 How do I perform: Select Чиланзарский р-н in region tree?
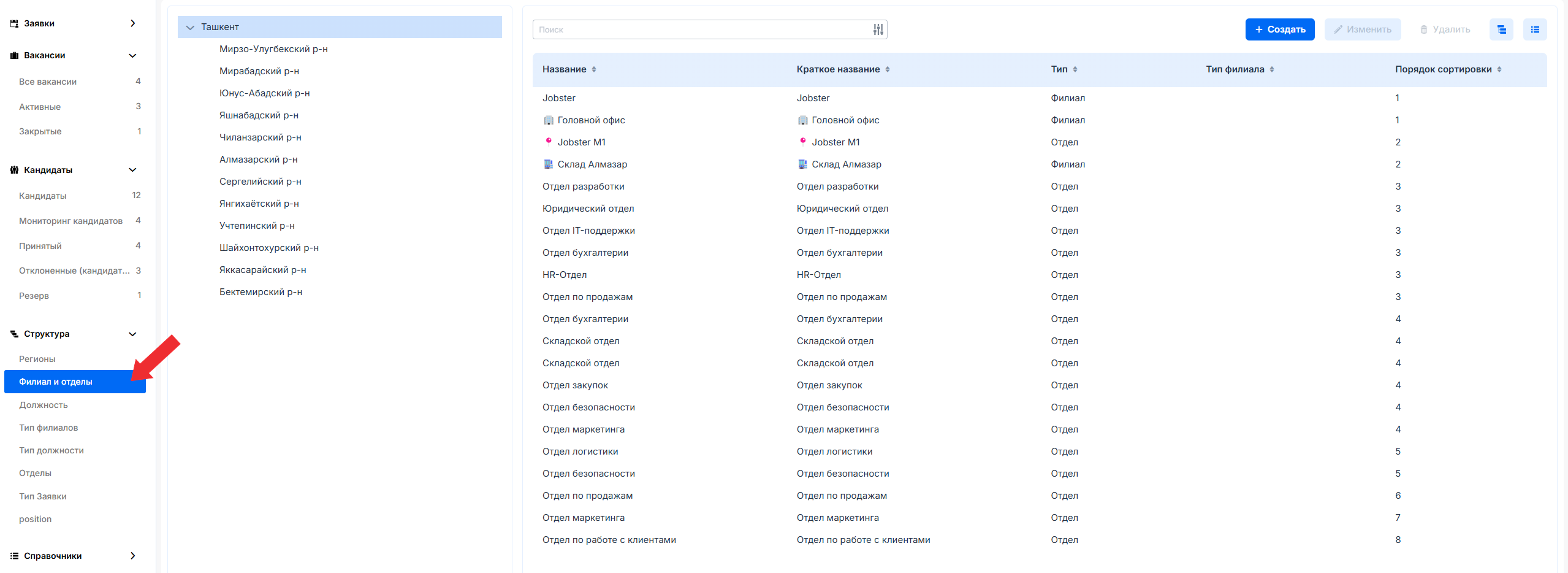tap(260, 137)
